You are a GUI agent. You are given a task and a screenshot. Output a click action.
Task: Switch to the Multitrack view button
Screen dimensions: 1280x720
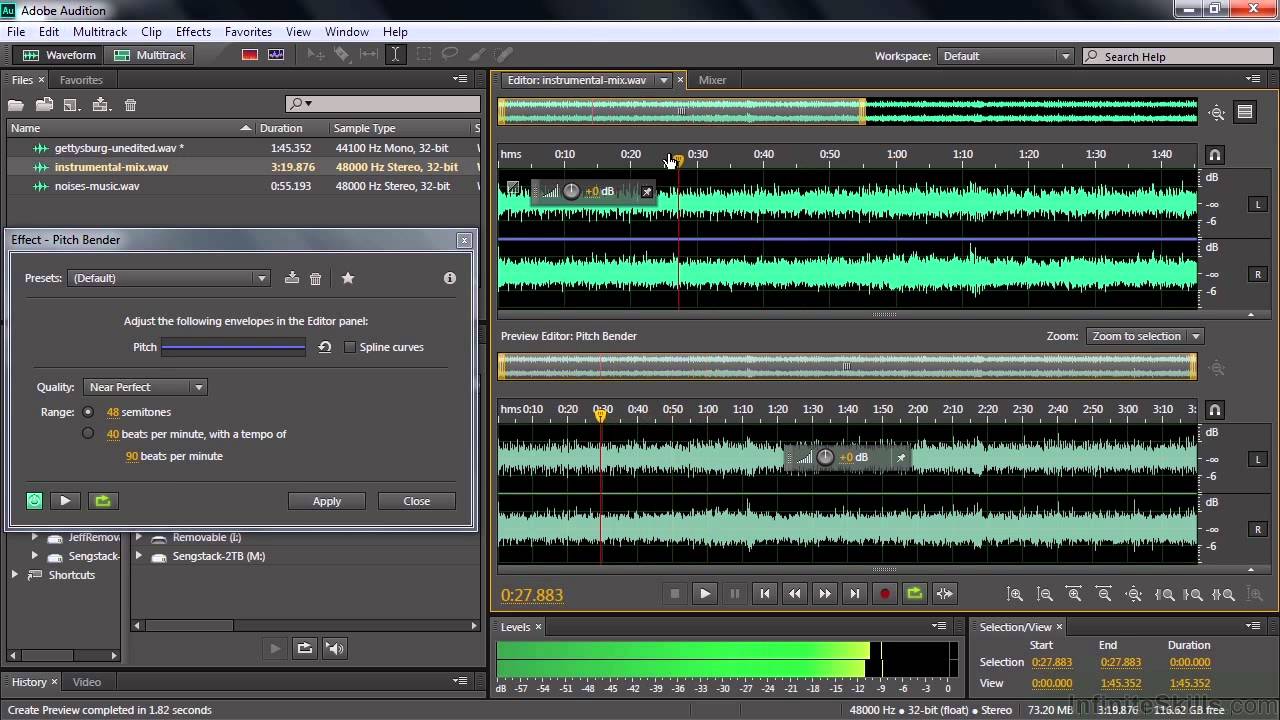pos(151,55)
